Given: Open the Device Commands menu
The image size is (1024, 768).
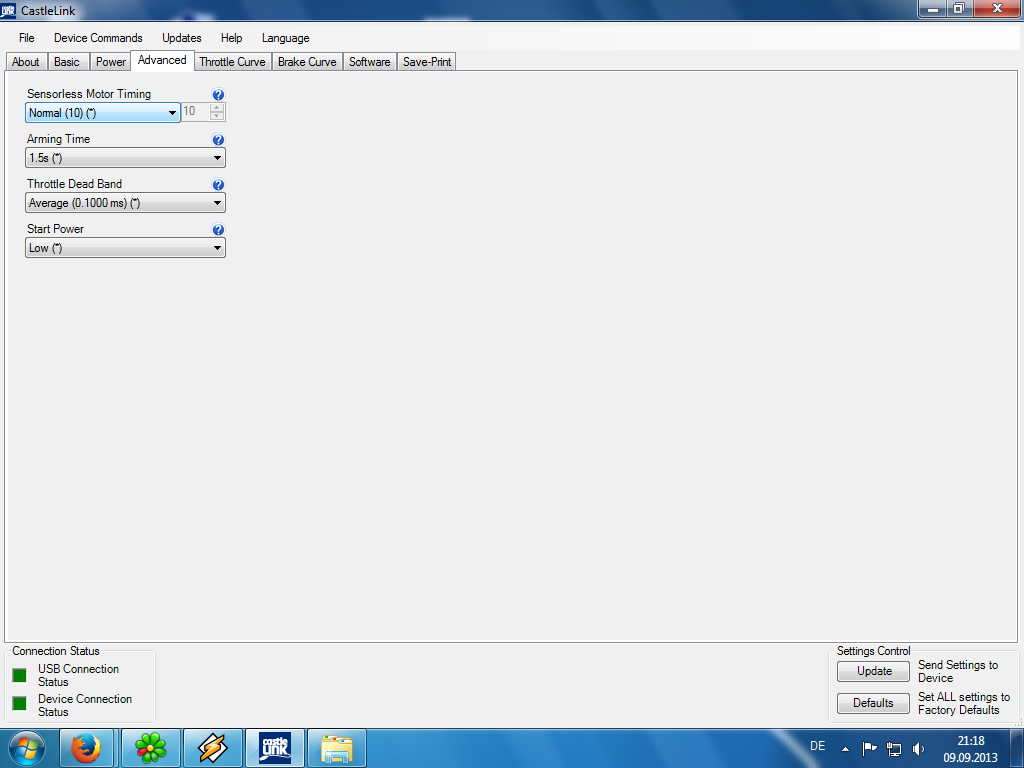Looking at the screenshot, I should [98, 38].
